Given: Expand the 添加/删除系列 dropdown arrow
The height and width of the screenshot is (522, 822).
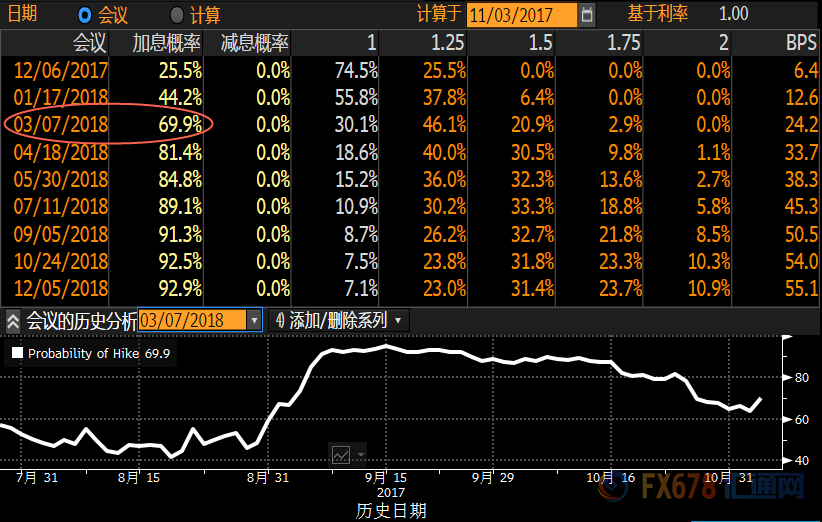Looking at the screenshot, I should click(x=399, y=321).
